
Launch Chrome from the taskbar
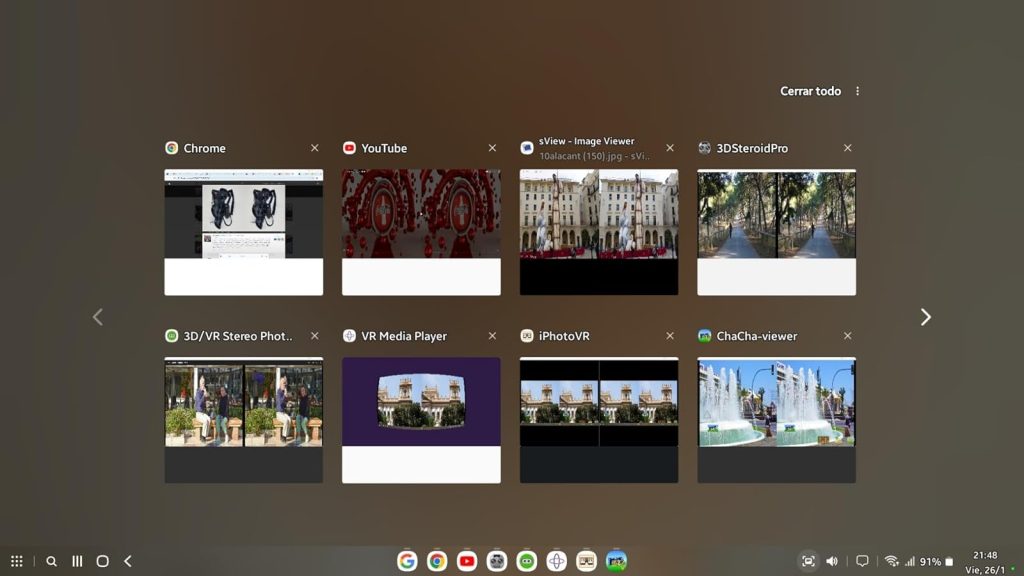coord(437,561)
